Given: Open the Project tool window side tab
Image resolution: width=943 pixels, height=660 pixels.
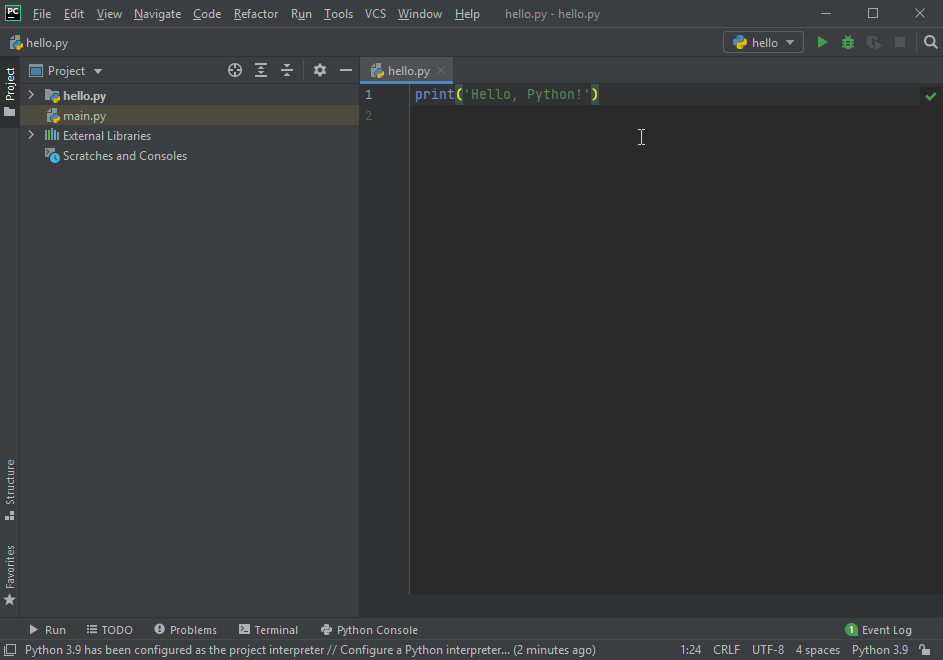Looking at the screenshot, I should (x=10, y=91).
